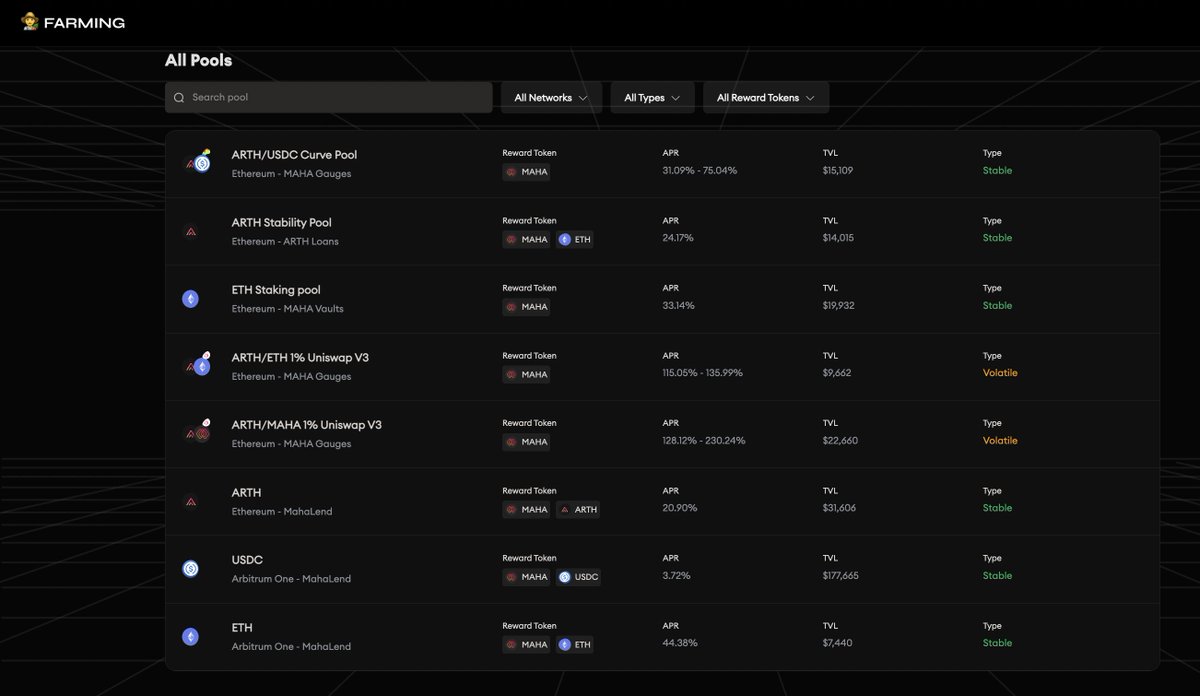Select the ETH reward badge in ARTH Stability Pool
The width and height of the screenshot is (1200, 696).
(x=575, y=239)
